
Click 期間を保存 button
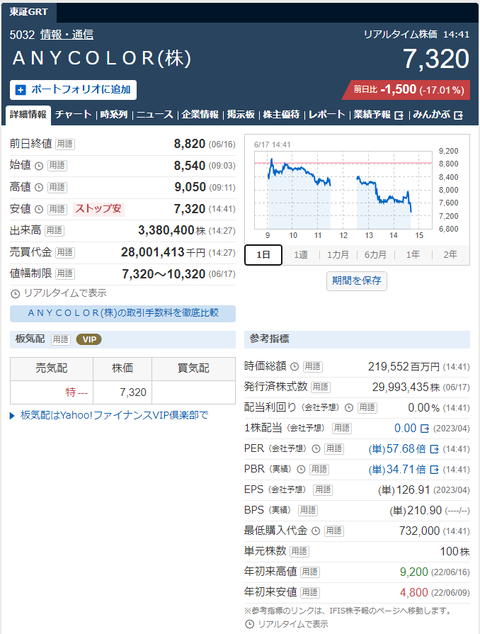pos(357,281)
